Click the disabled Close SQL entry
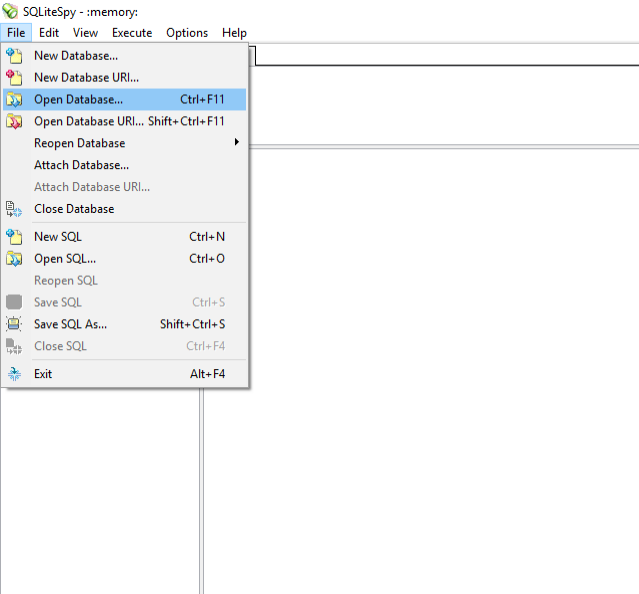 [124, 346]
